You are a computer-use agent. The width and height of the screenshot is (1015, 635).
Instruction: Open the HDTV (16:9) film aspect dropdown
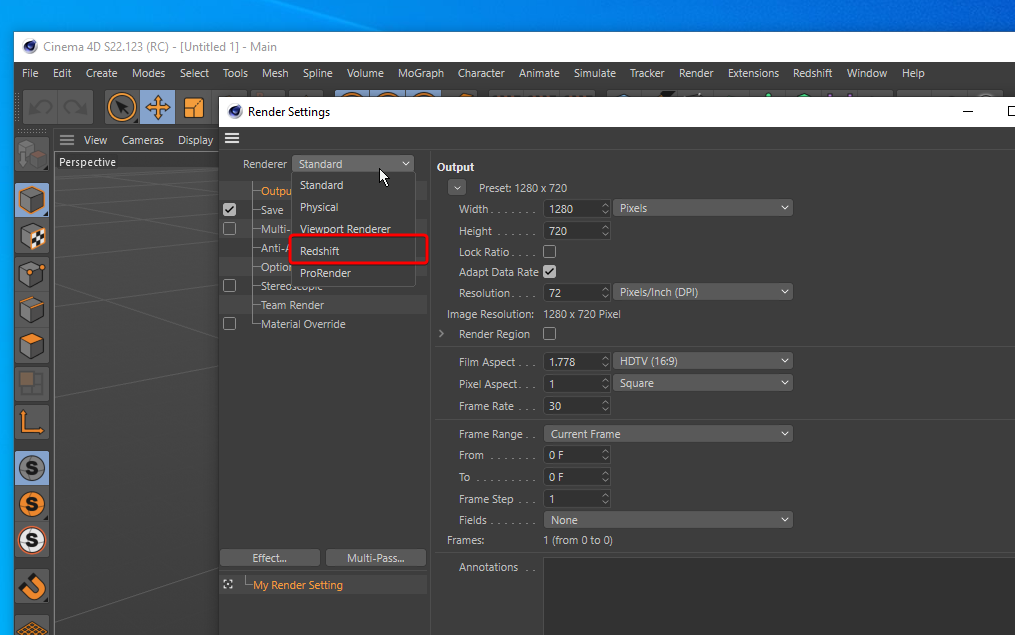703,361
